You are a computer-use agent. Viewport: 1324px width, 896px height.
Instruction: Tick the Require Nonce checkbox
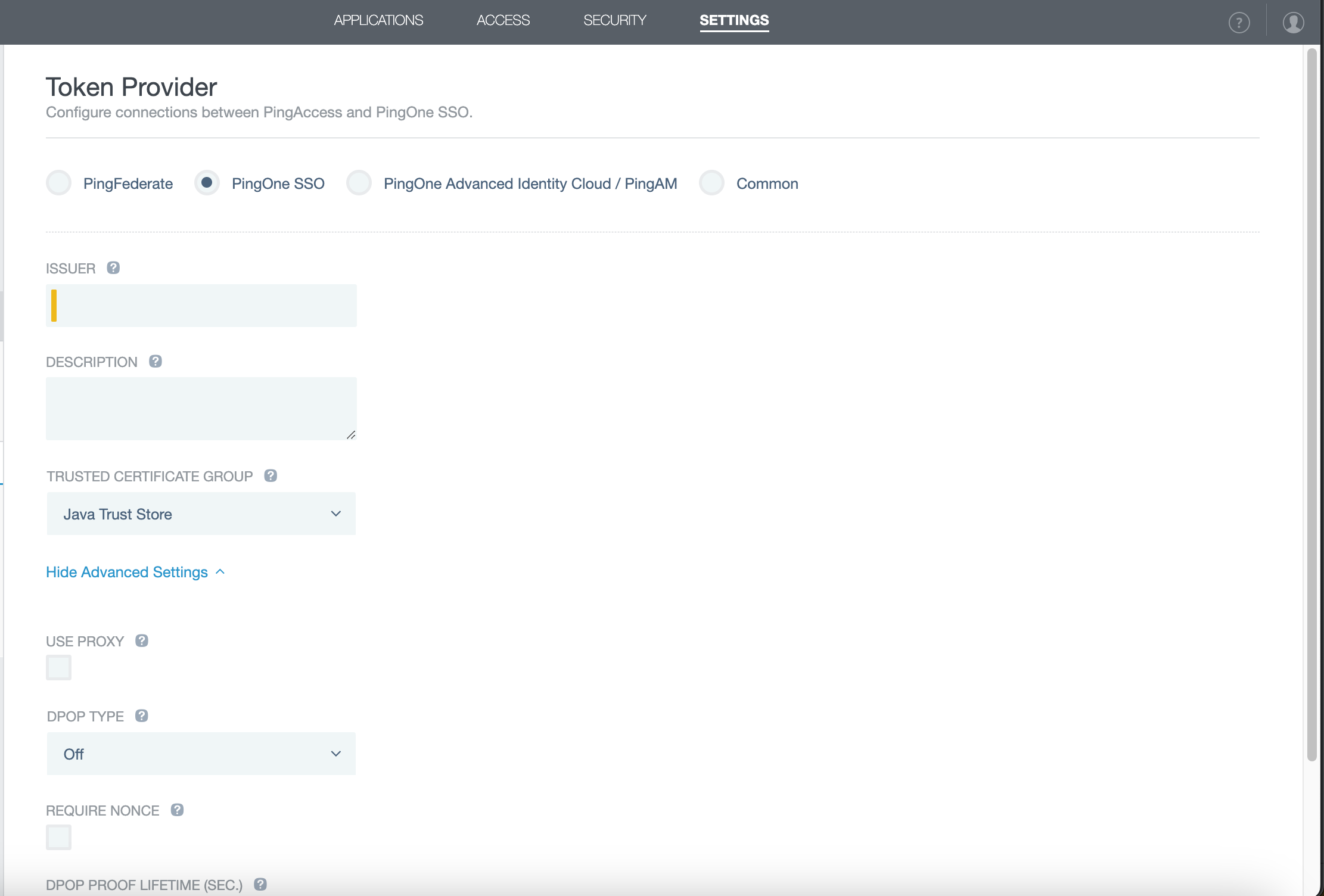pyautogui.click(x=59, y=837)
